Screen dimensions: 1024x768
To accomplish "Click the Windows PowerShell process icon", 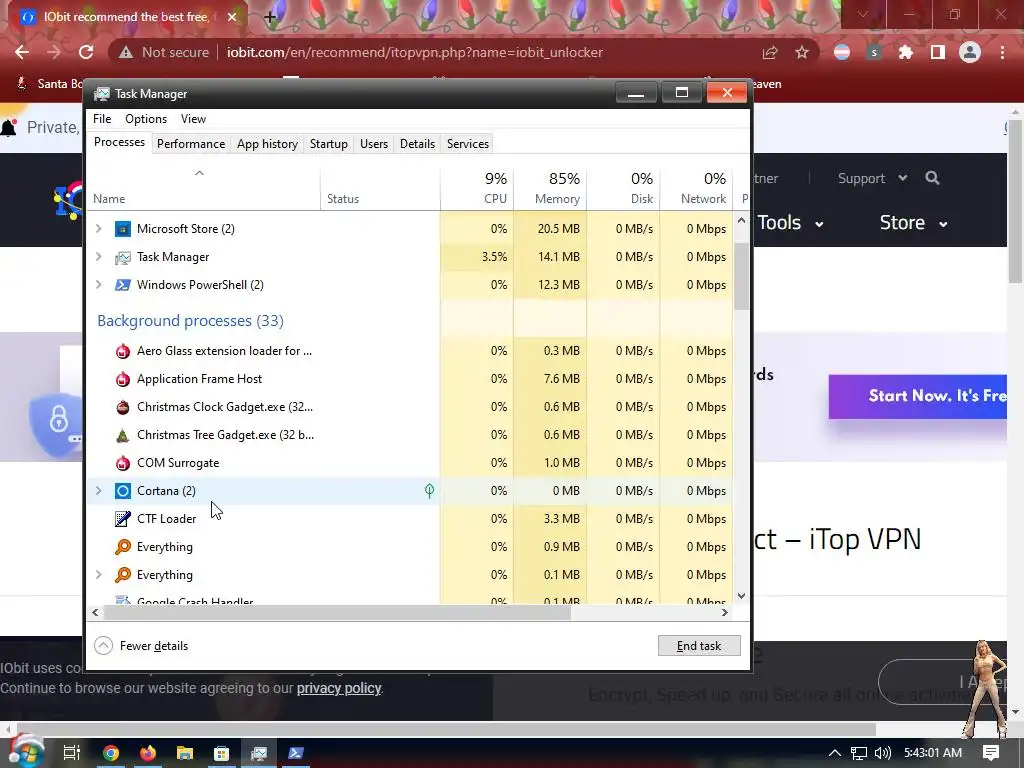I will click(x=123, y=285).
